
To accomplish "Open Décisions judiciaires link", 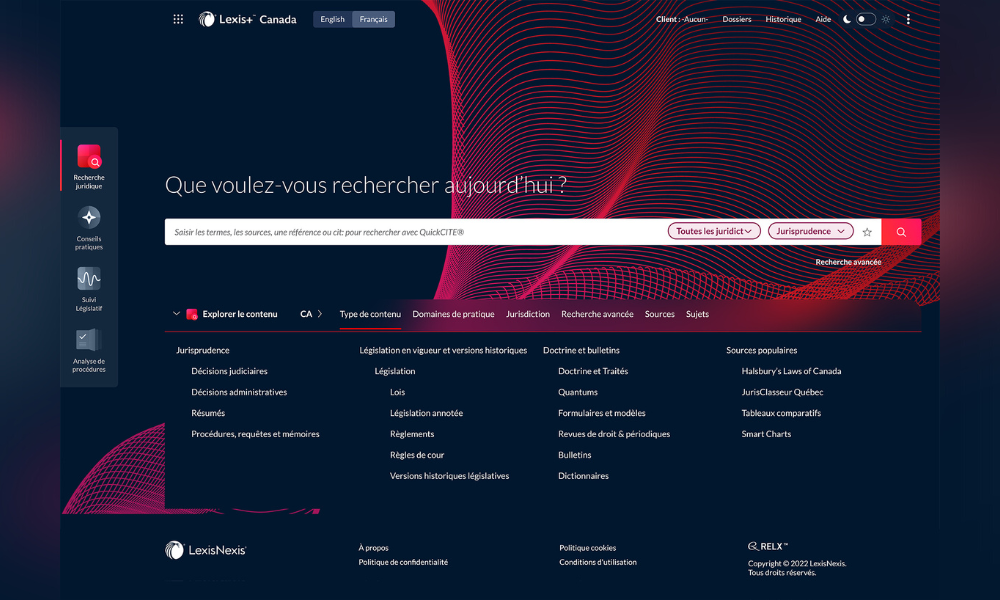I will pyautogui.click(x=229, y=371).
